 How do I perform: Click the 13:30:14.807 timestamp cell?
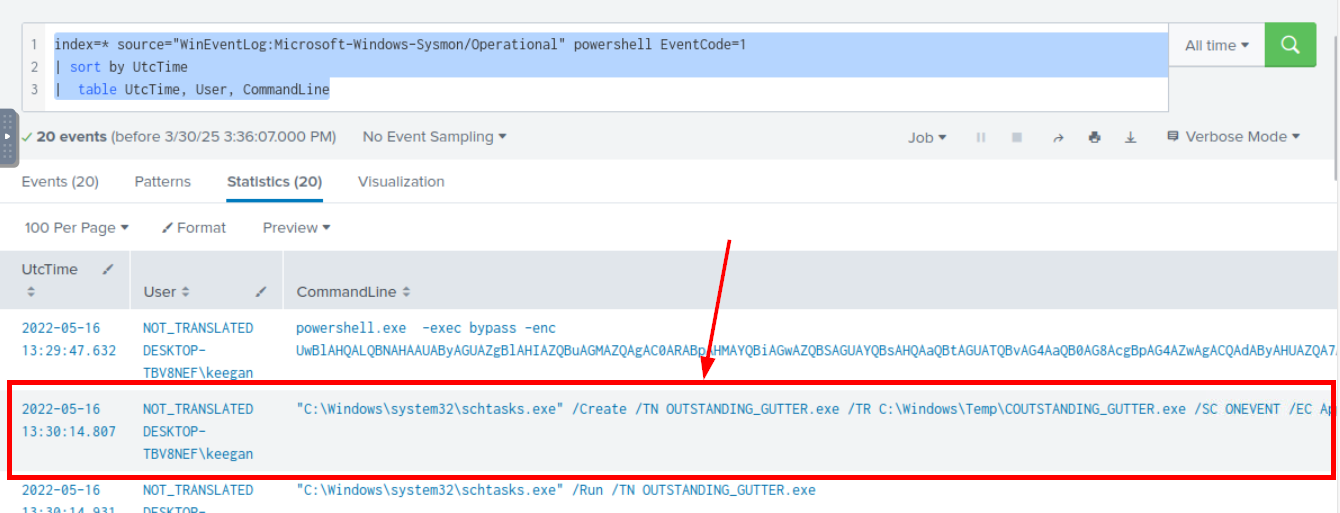[x=68, y=421]
